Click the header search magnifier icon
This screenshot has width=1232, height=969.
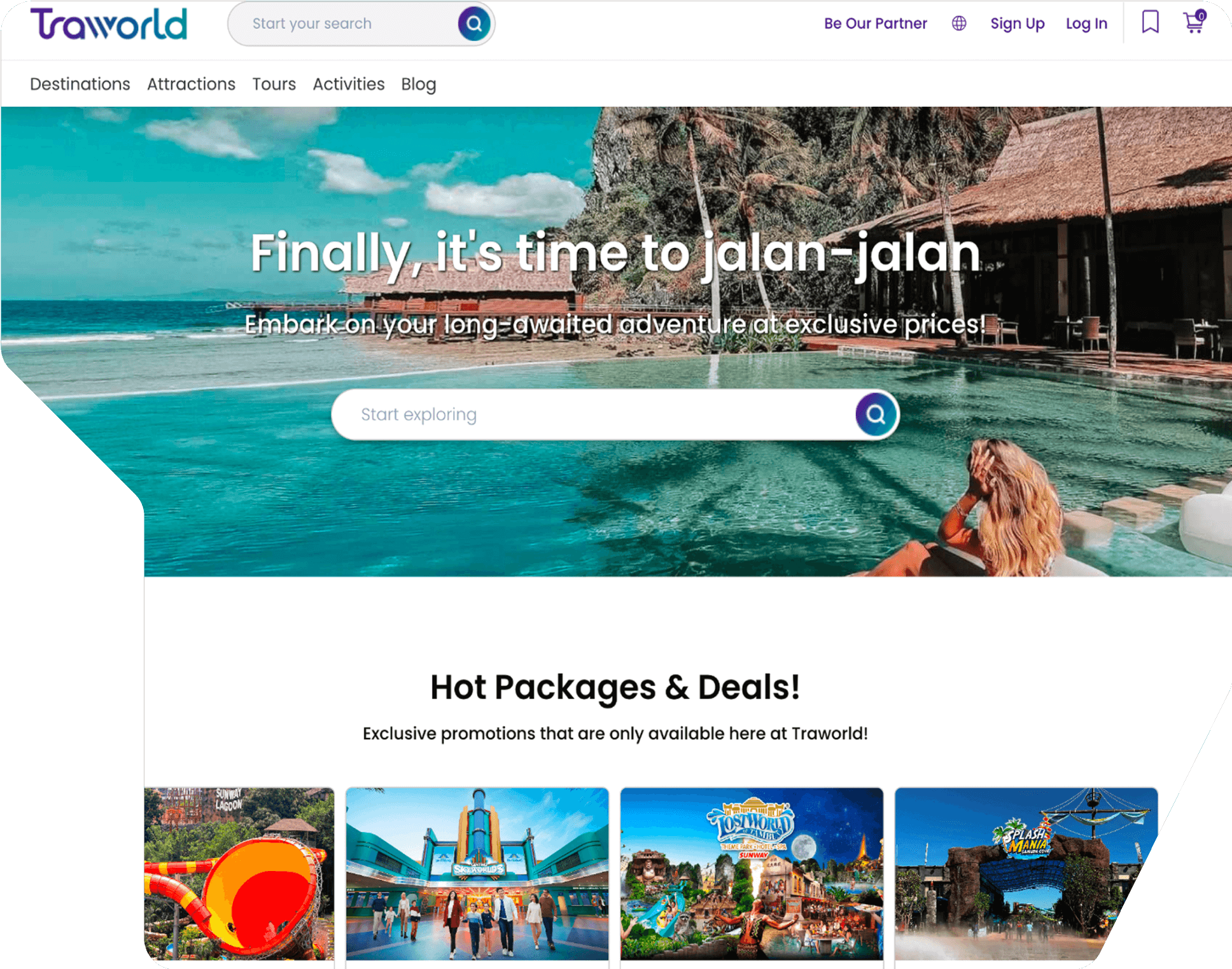click(474, 24)
